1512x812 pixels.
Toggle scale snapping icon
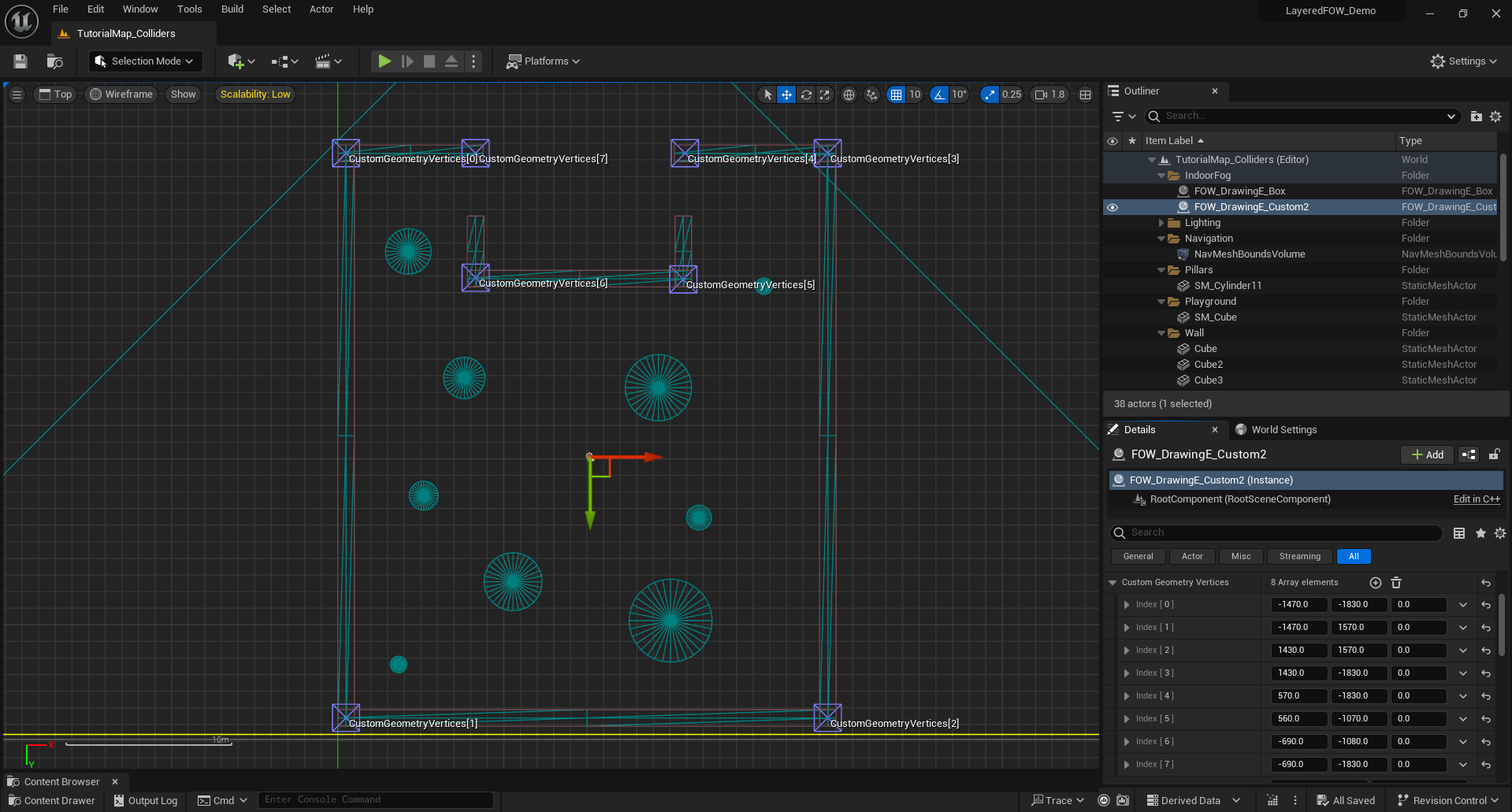990,95
